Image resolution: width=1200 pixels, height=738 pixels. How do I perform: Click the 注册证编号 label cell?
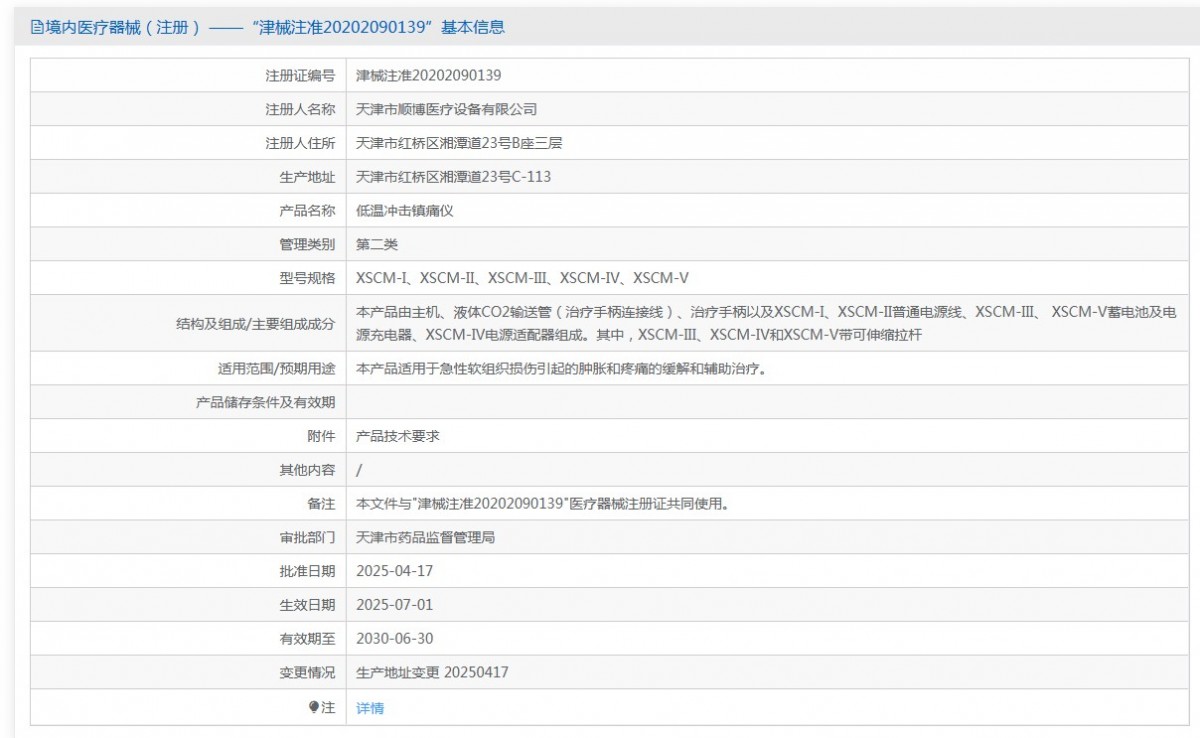point(188,75)
